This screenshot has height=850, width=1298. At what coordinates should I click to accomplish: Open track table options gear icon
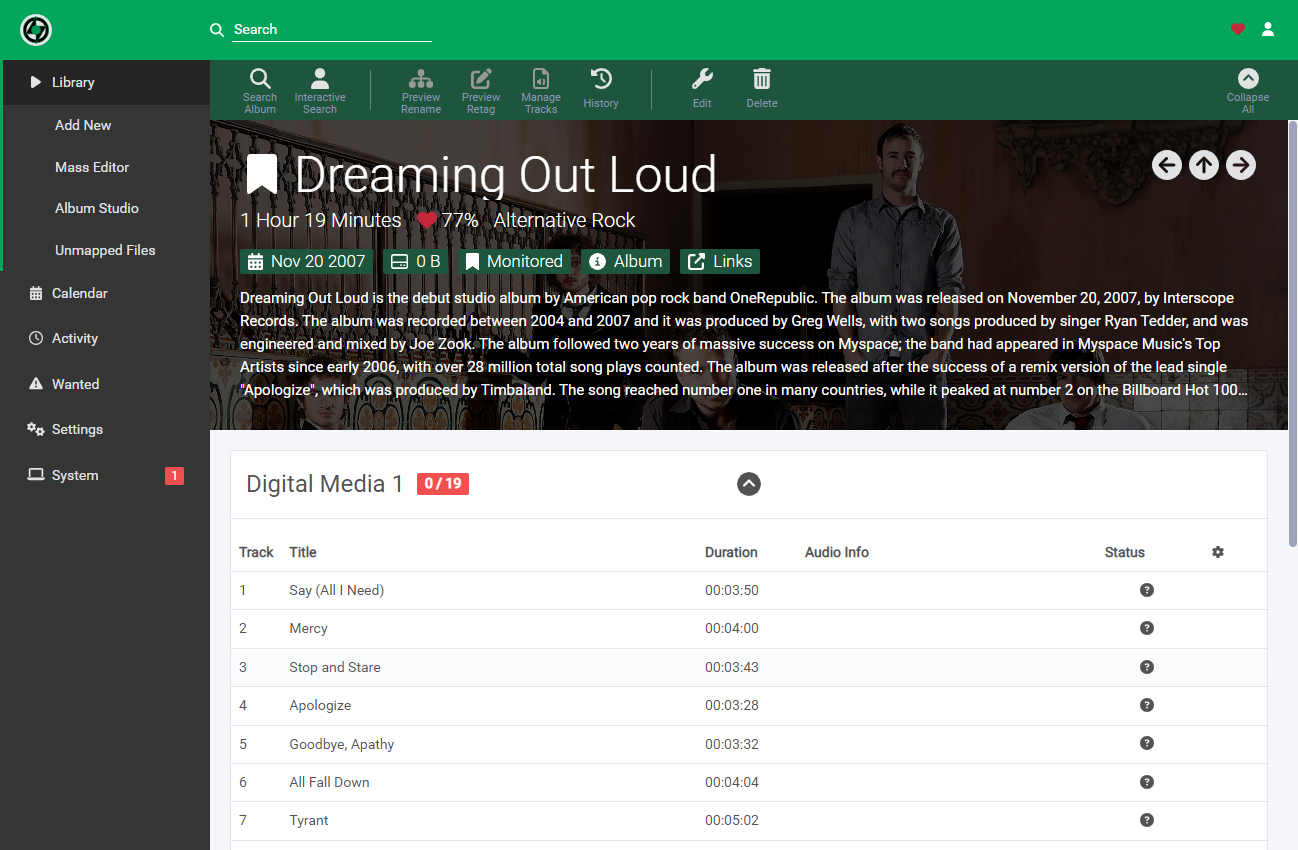tap(1218, 552)
